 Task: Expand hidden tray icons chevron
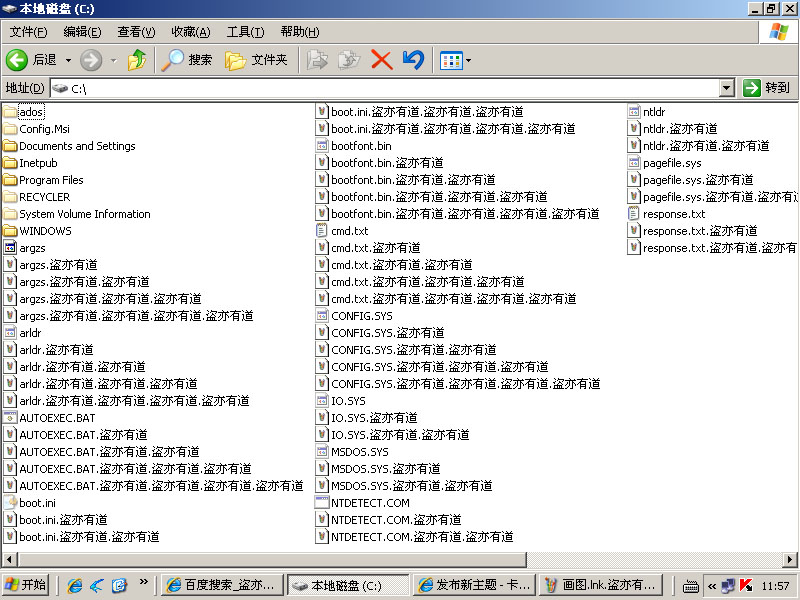[x=712, y=586]
